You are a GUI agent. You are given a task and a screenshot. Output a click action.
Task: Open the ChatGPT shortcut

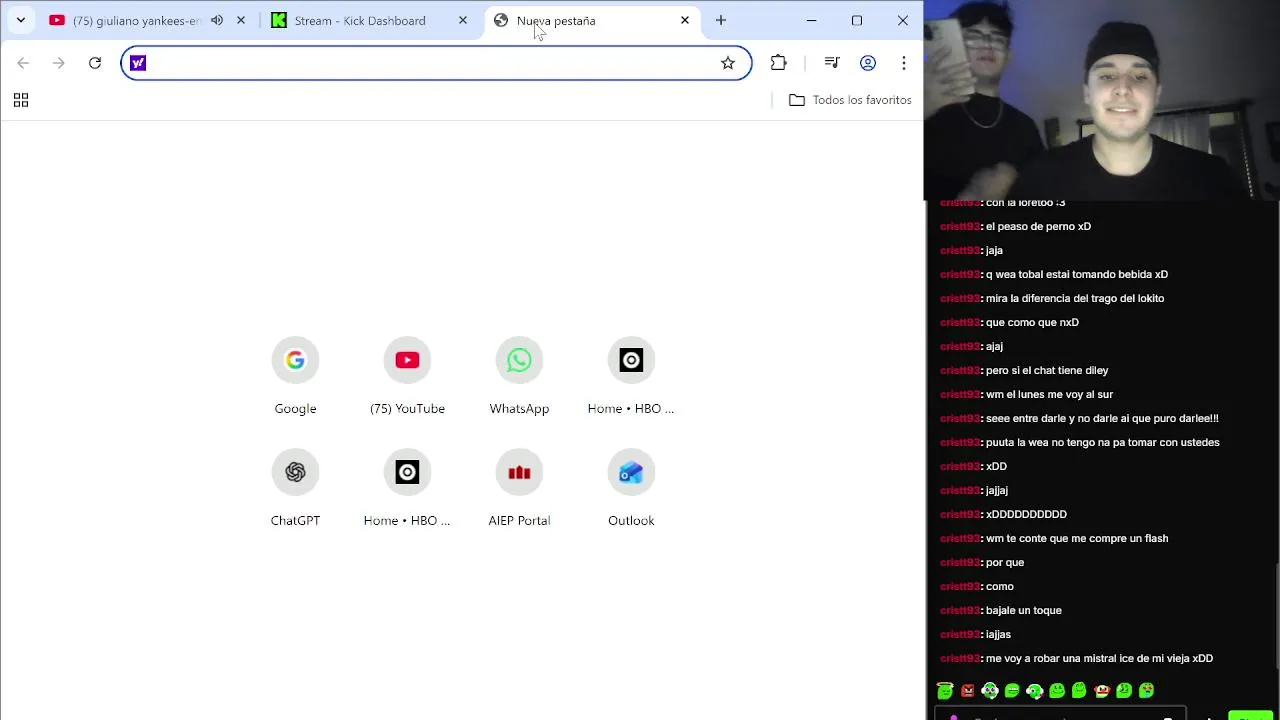pyautogui.click(x=295, y=489)
